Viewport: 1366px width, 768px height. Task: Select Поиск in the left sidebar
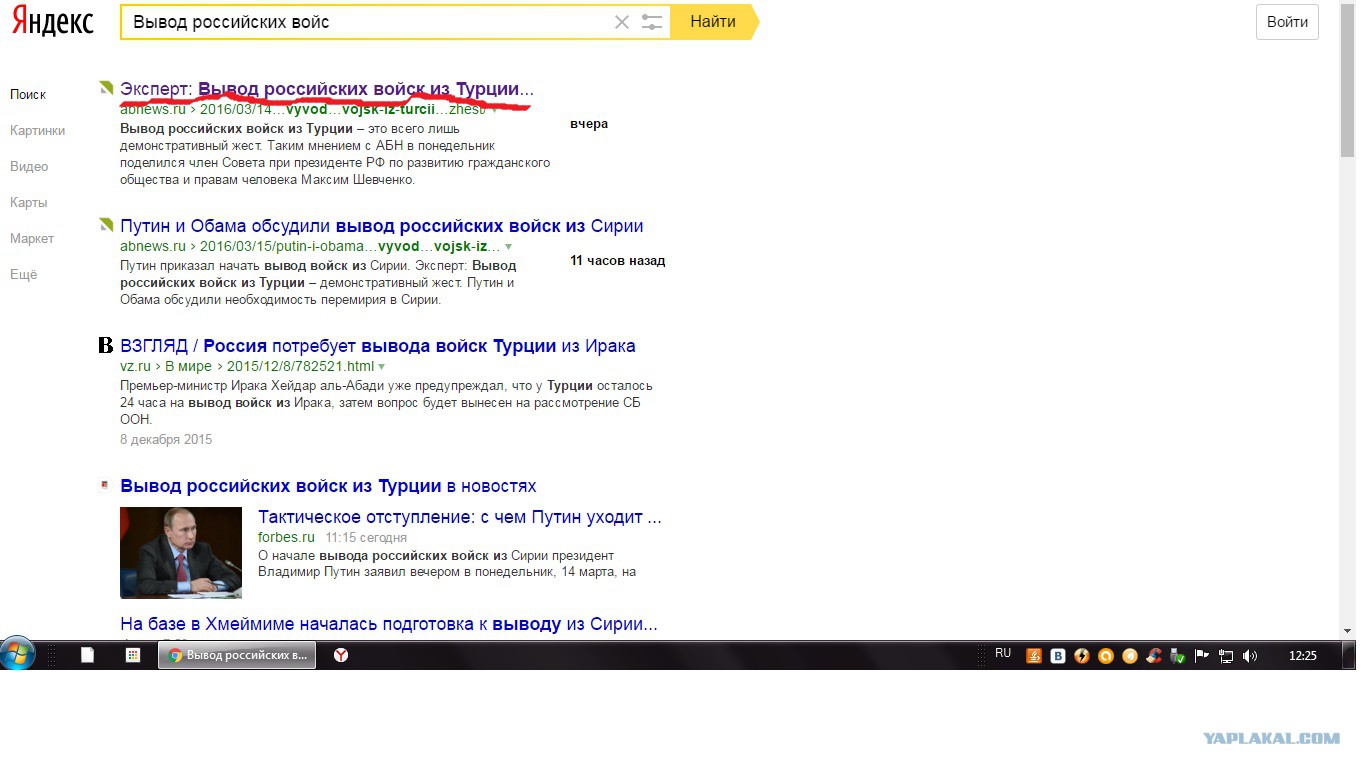coord(28,94)
